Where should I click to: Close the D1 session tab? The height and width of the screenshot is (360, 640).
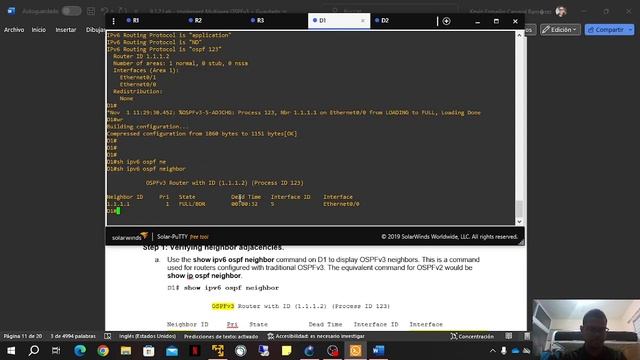(x=362, y=20)
